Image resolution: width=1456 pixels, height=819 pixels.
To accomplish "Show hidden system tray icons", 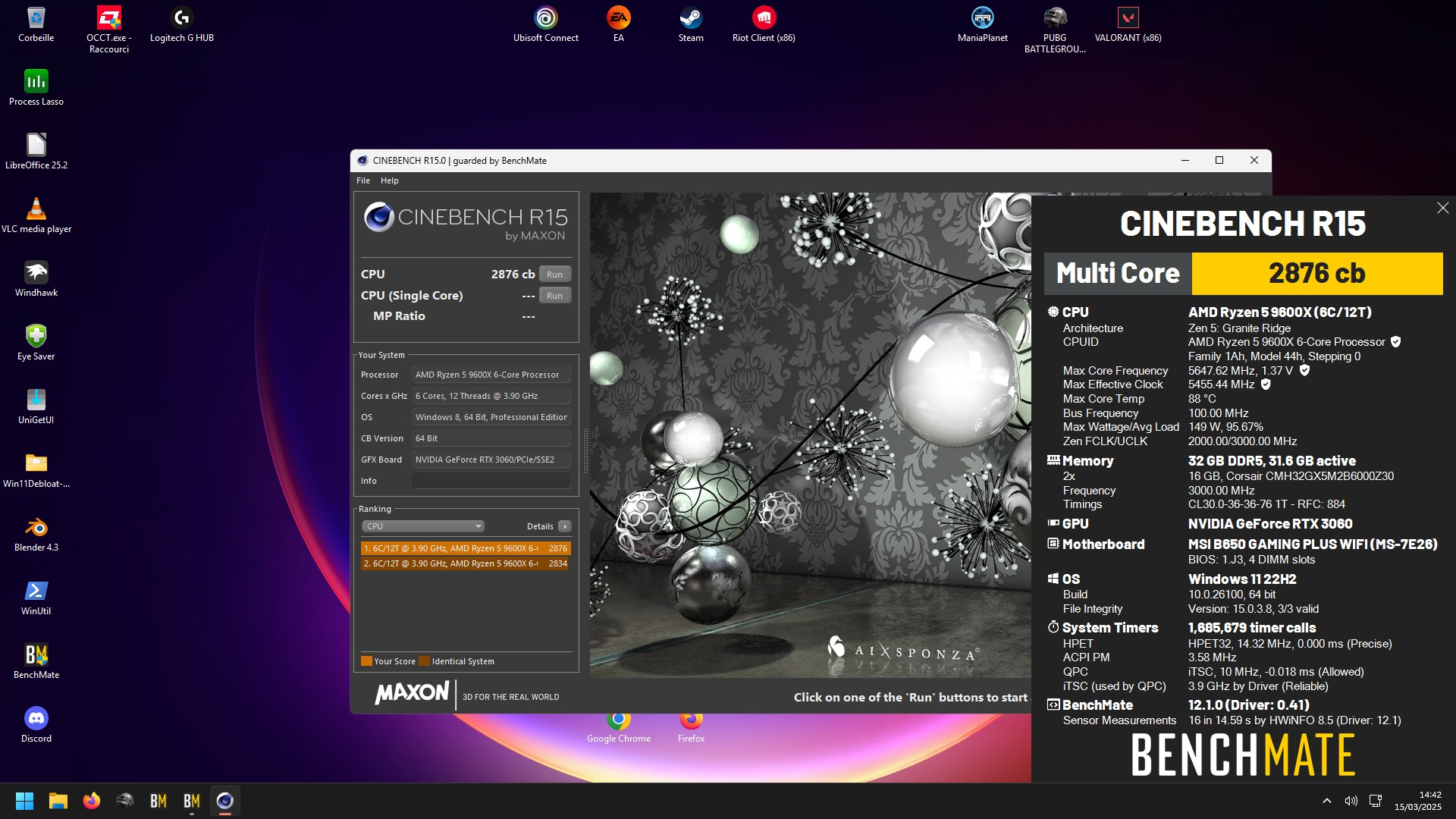I will pyautogui.click(x=1326, y=801).
